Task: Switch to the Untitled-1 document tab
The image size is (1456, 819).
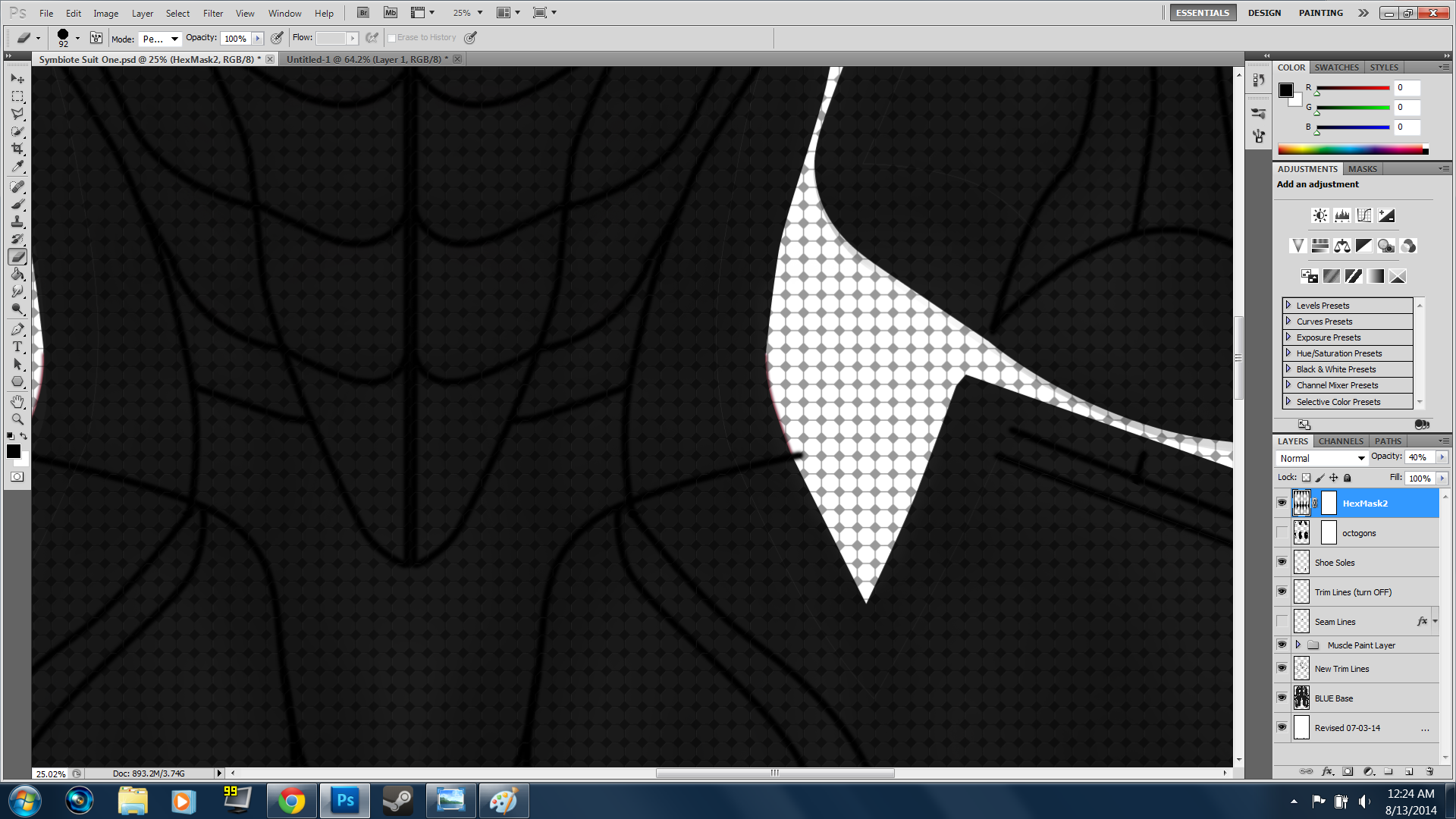Action: pos(366,59)
